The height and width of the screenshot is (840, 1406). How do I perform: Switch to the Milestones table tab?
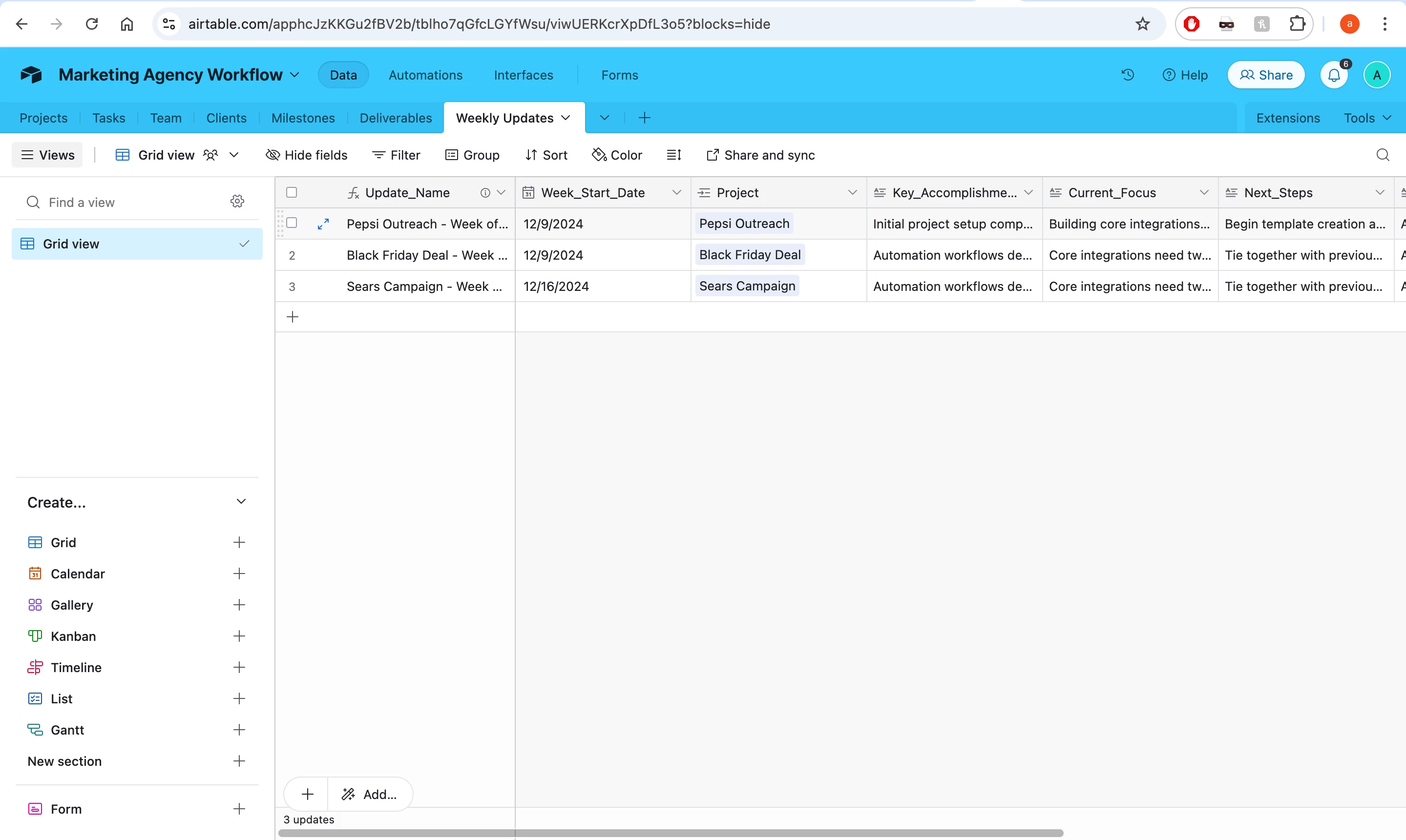point(303,118)
